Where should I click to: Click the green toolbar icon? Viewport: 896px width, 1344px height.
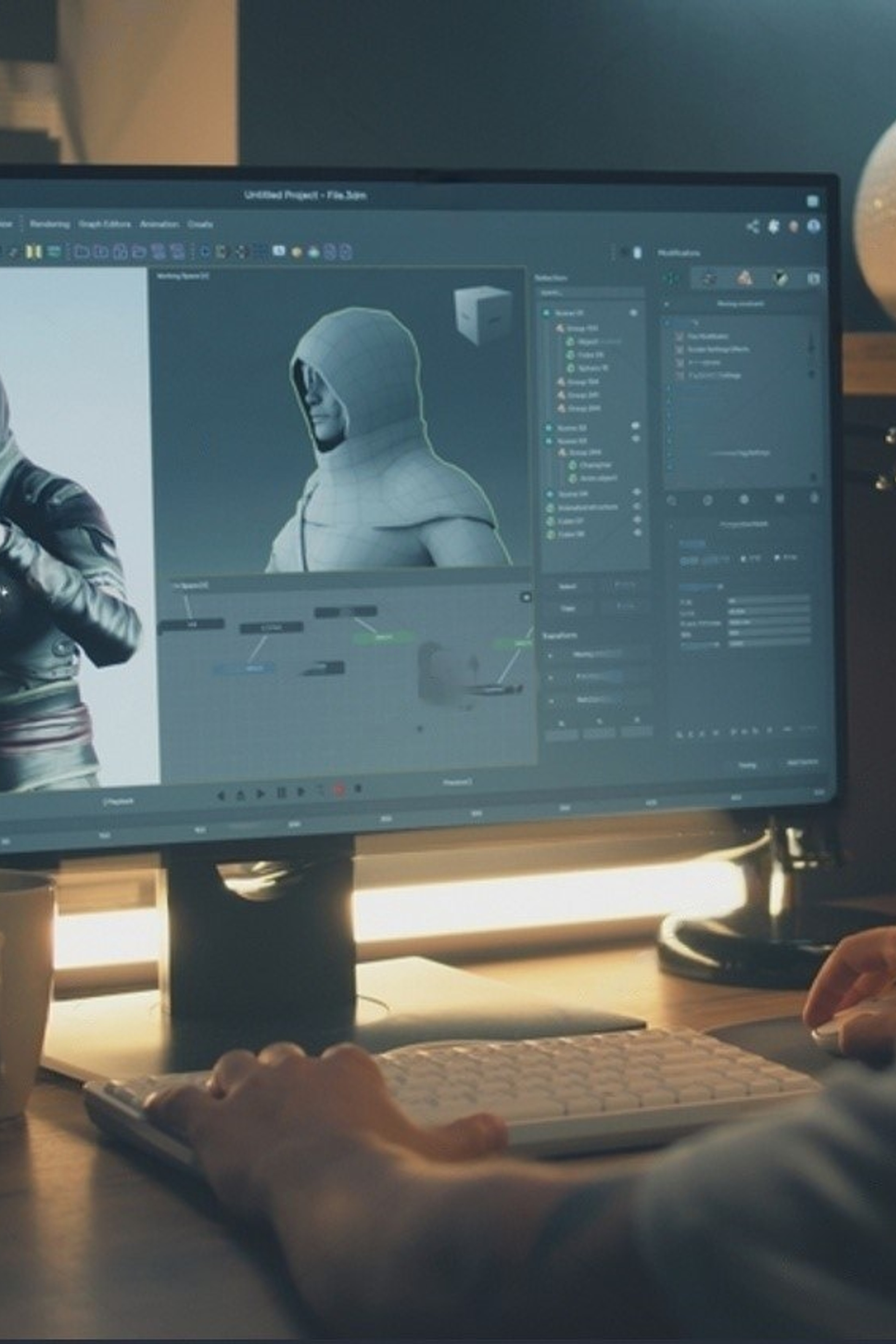tap(54, 251)
